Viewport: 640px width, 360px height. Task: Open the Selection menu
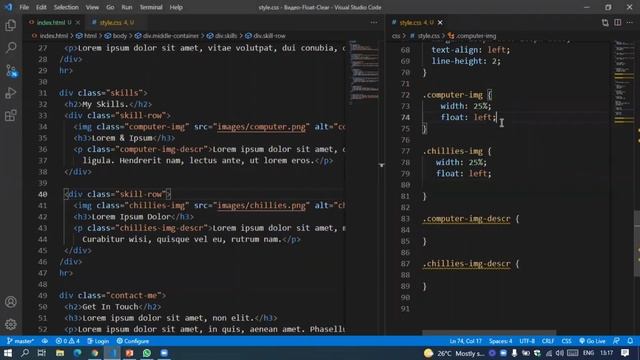point(66,7)
